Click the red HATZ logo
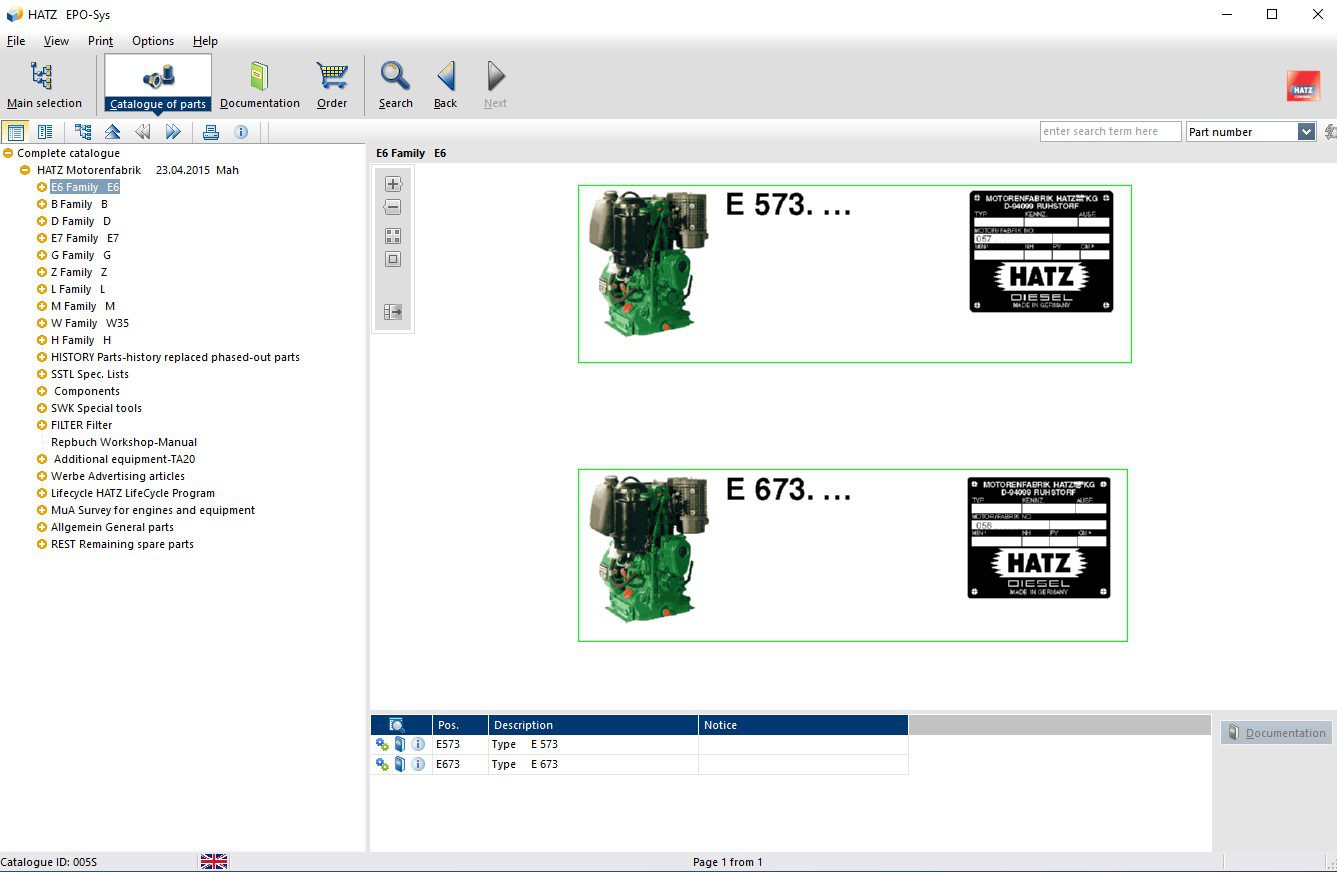The height and width of the screenshot is (872, 1337). [x=1303, y=86]
